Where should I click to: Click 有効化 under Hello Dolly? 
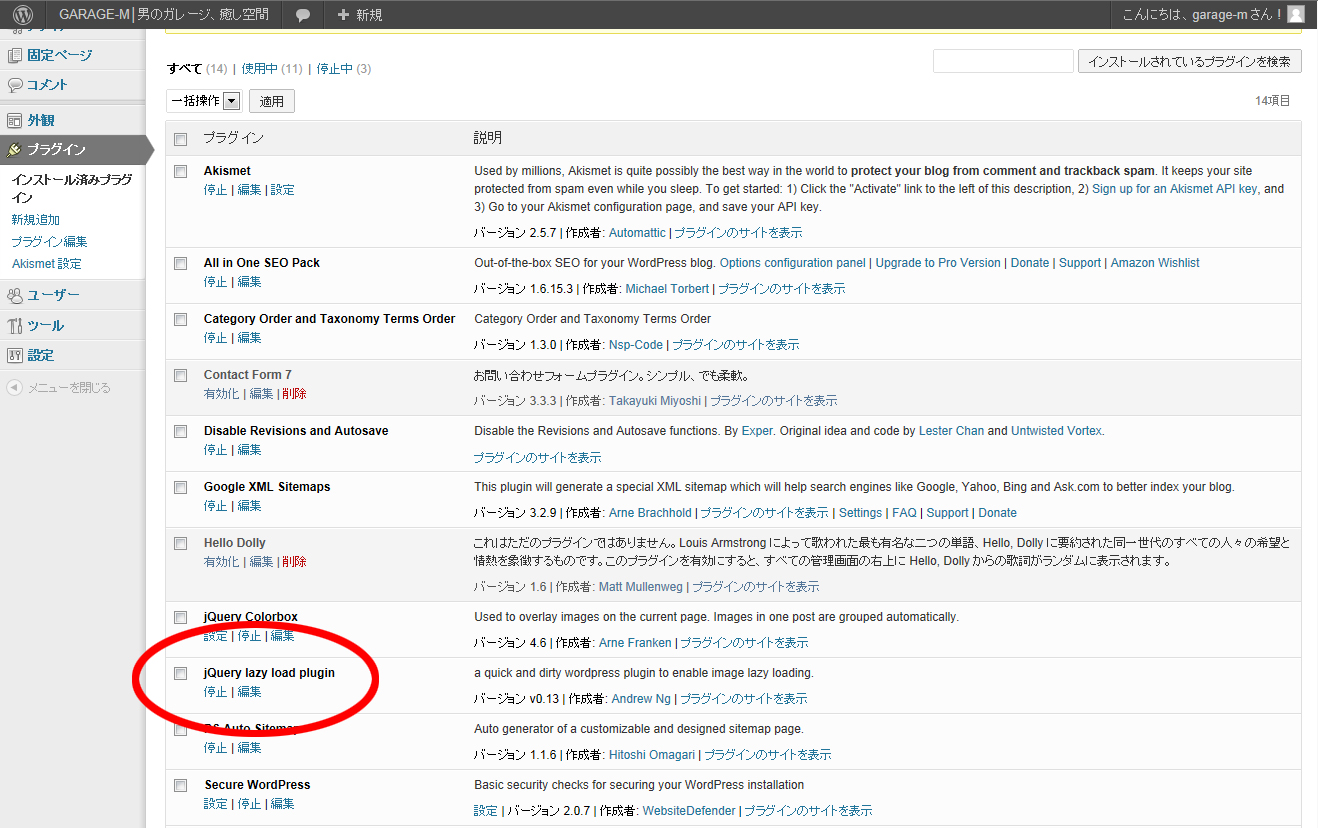click(221, 562)
